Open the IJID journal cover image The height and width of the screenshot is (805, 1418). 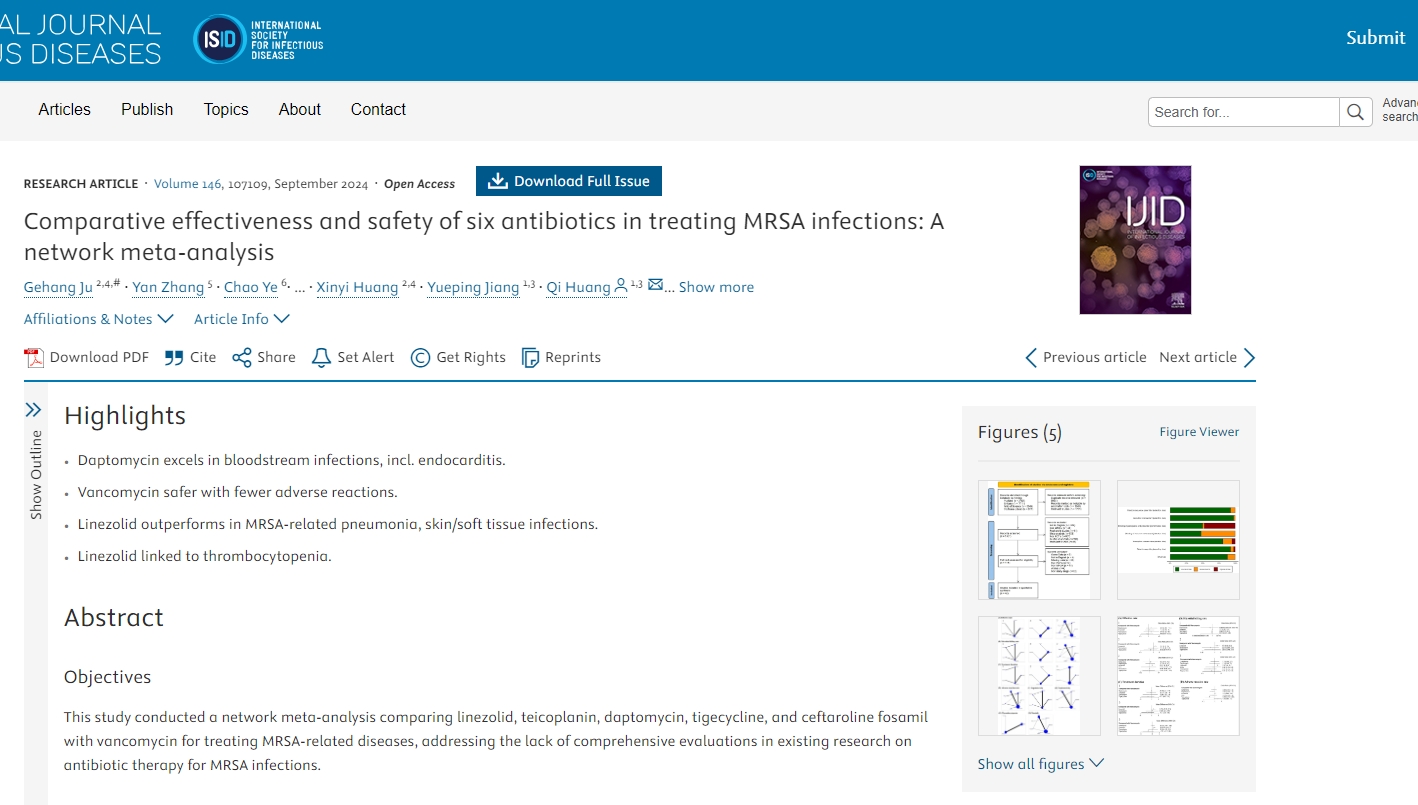pyautogui.click(x=1135, y=240)
